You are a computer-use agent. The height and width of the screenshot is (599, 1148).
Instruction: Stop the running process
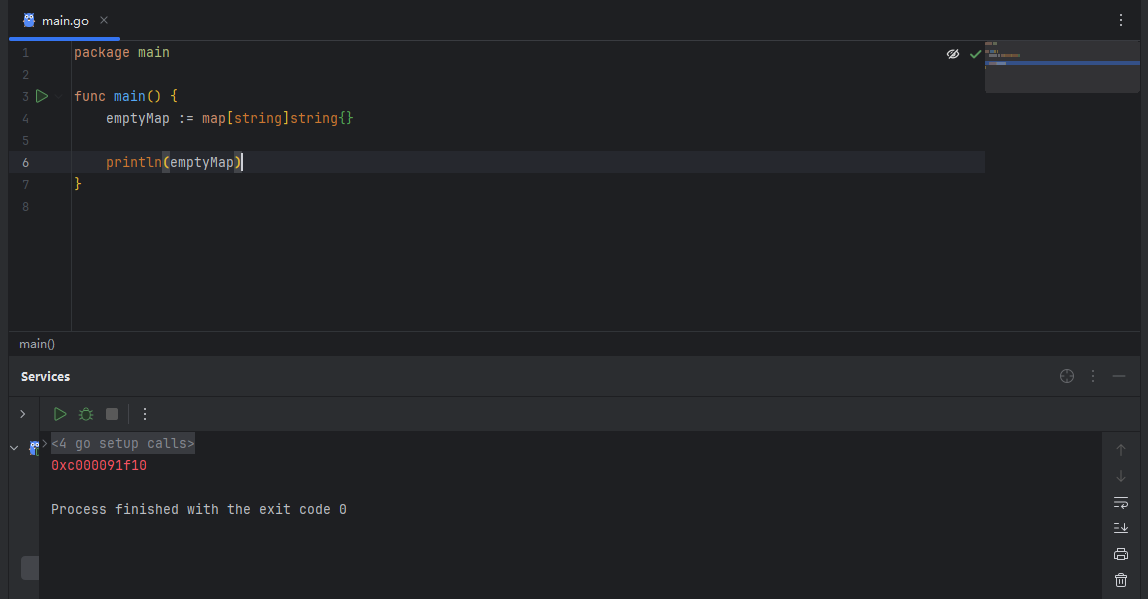(x=112, y=414)
